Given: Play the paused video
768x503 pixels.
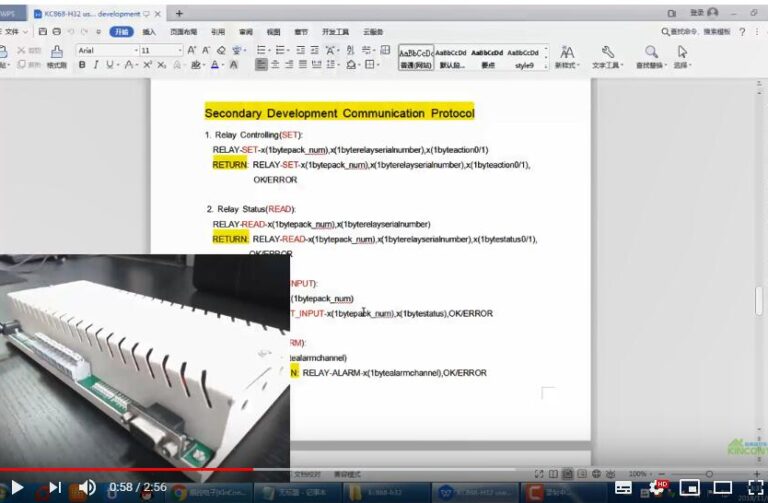Looking at the screenshot, I should (x=17, y=488).
